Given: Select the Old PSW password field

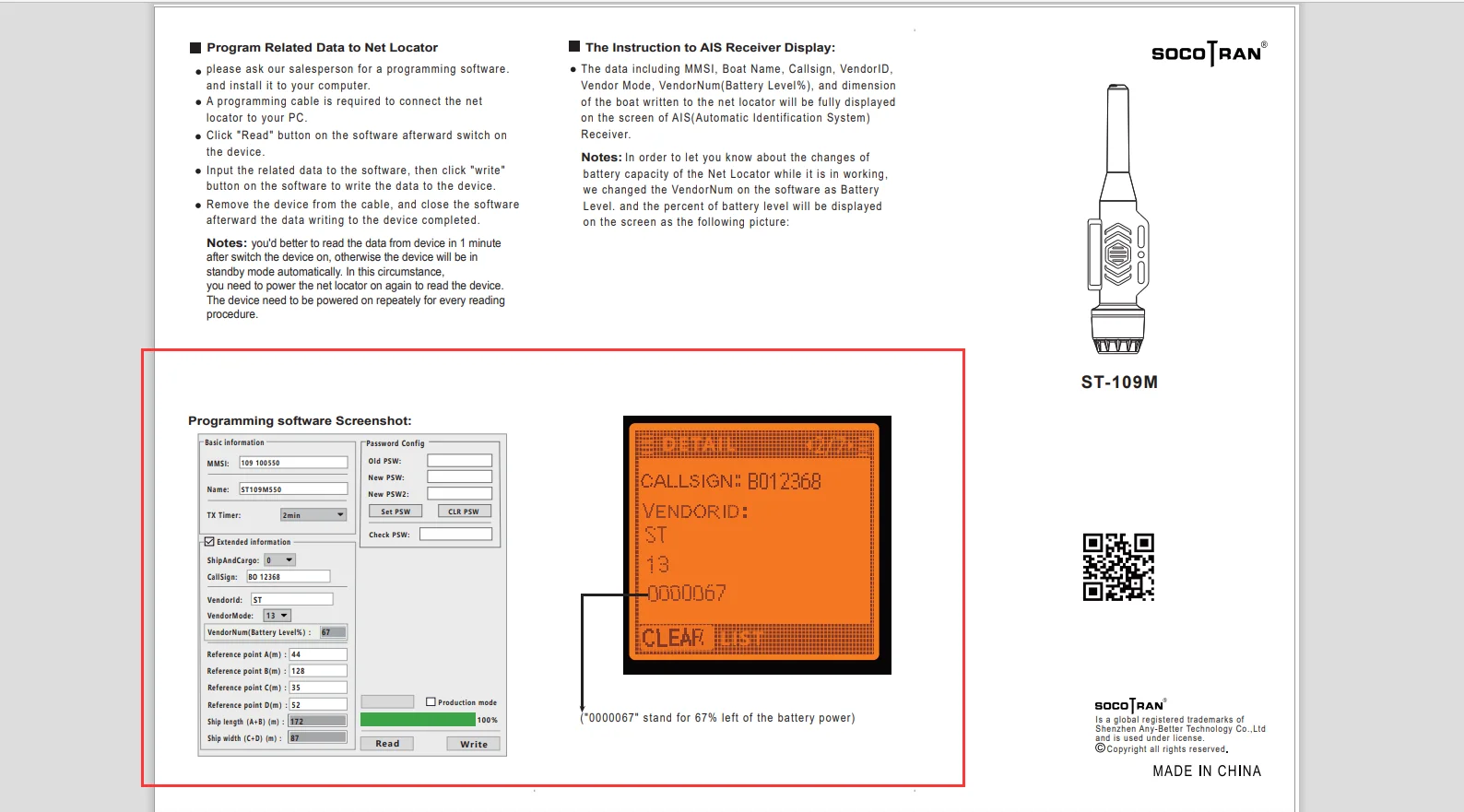Looking at the screenshot, I should click(x=459, y=461).
